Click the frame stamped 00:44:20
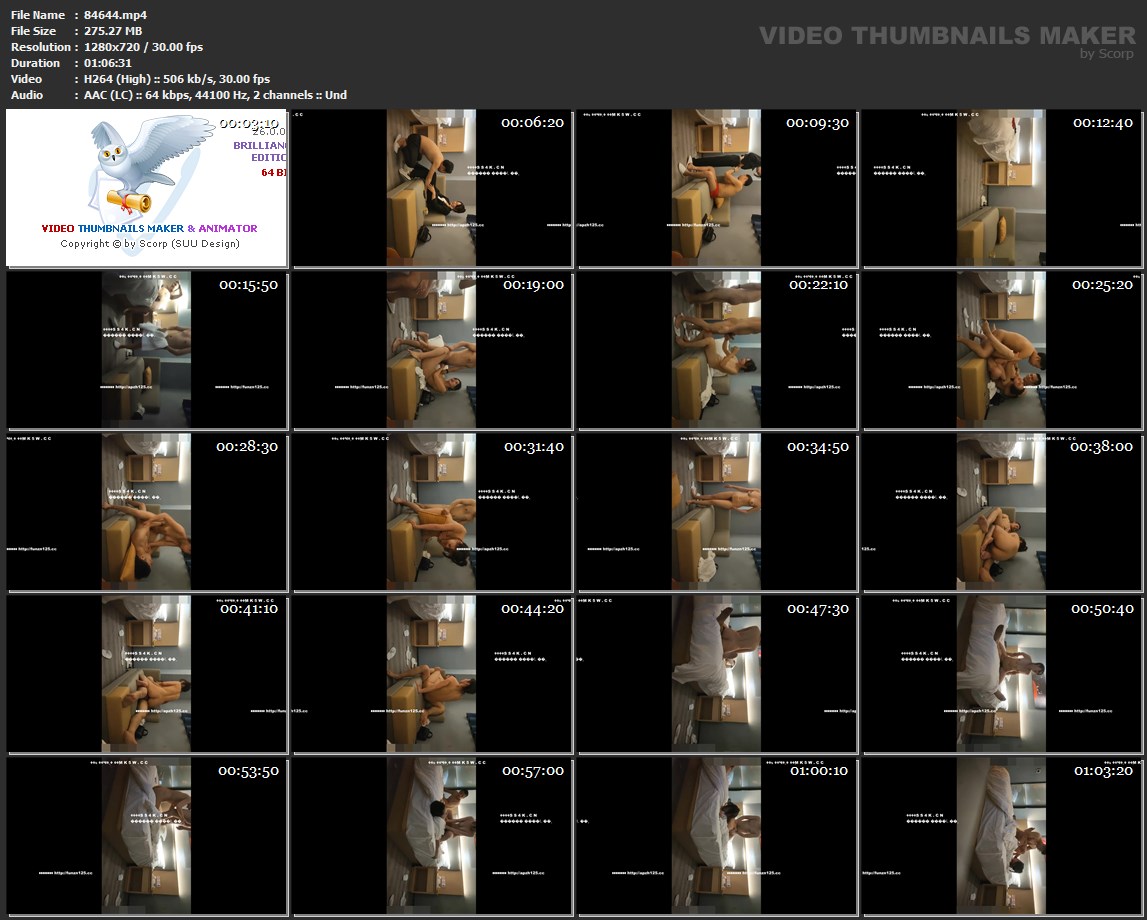 pos(432,674)
